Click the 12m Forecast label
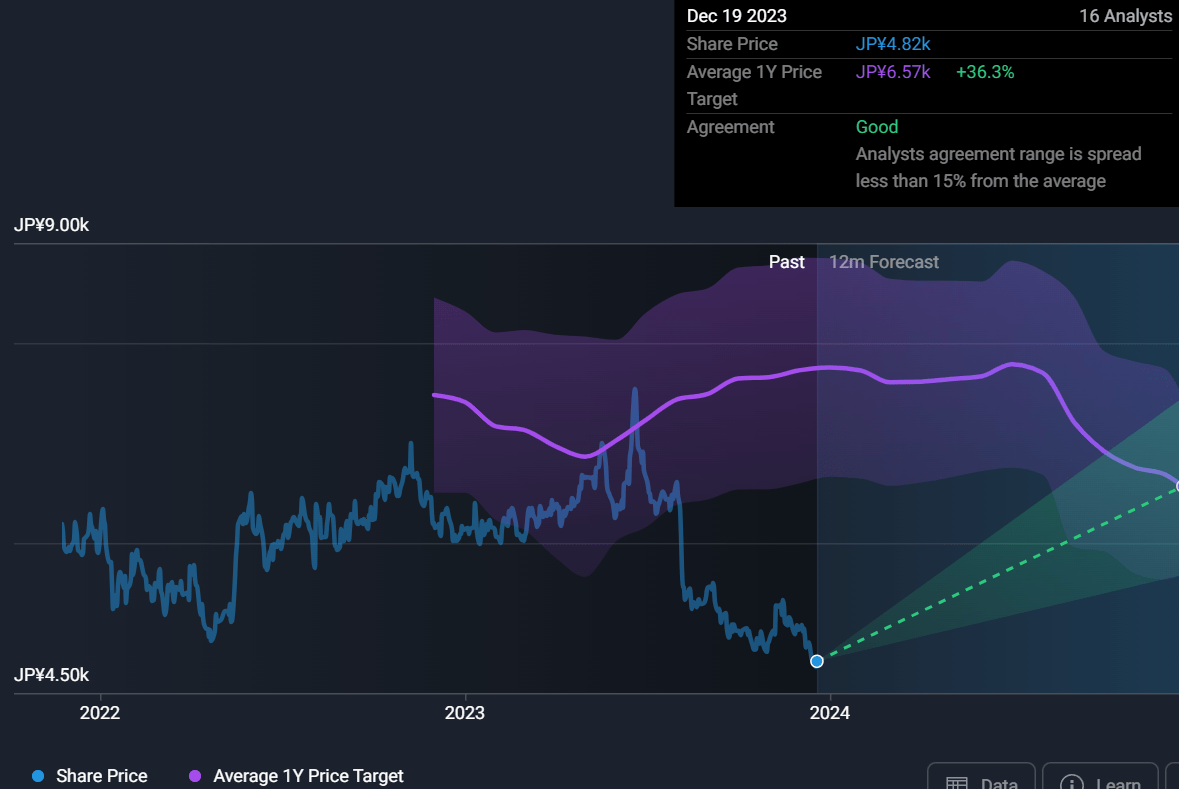Viewport: 1179px width, 789px height. (x=883, y=262)
